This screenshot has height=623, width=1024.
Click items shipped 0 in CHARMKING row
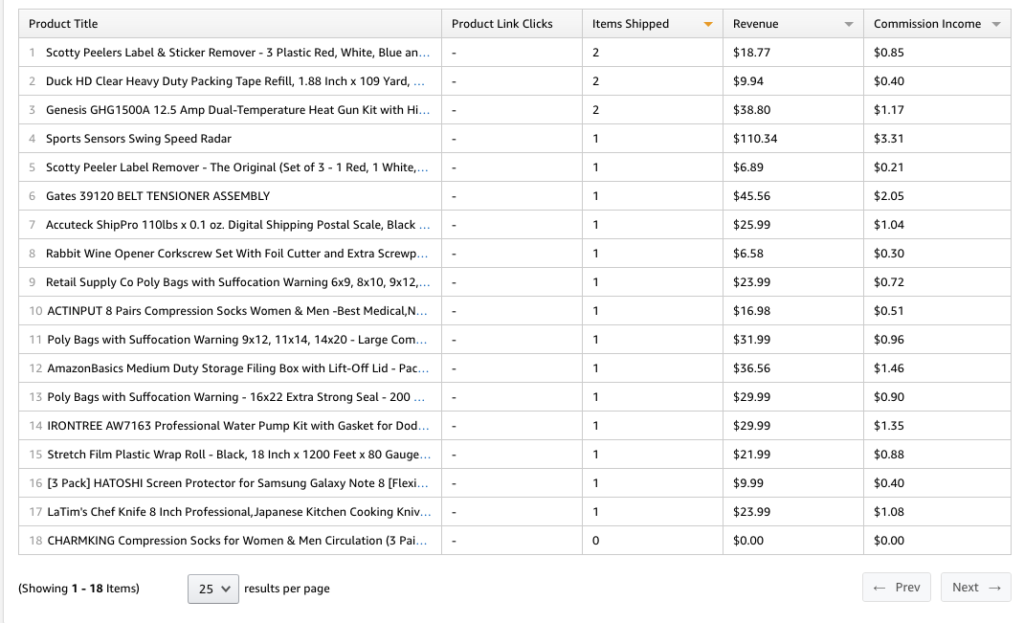click(x=596, y=541)
